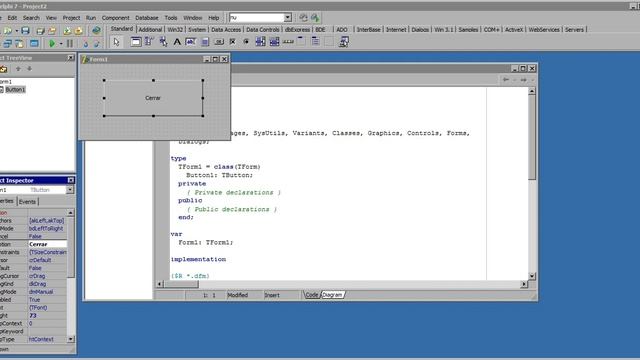The width and height of the screenshot is (640, 360).
Task: Pick the PopupMenu component icon
Action: point(163,42)
